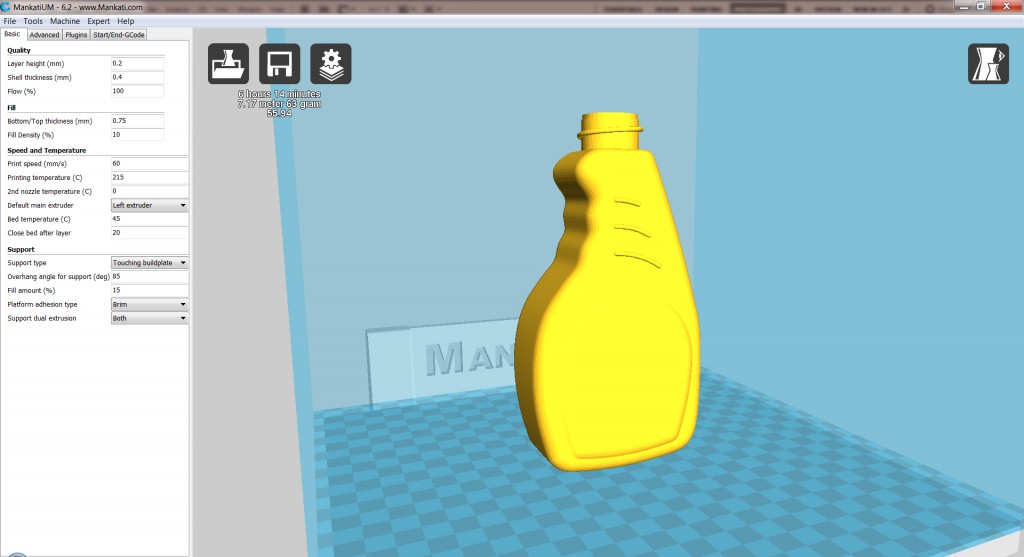Expand the Default main extruder dropdown

(x=149, y=205)
